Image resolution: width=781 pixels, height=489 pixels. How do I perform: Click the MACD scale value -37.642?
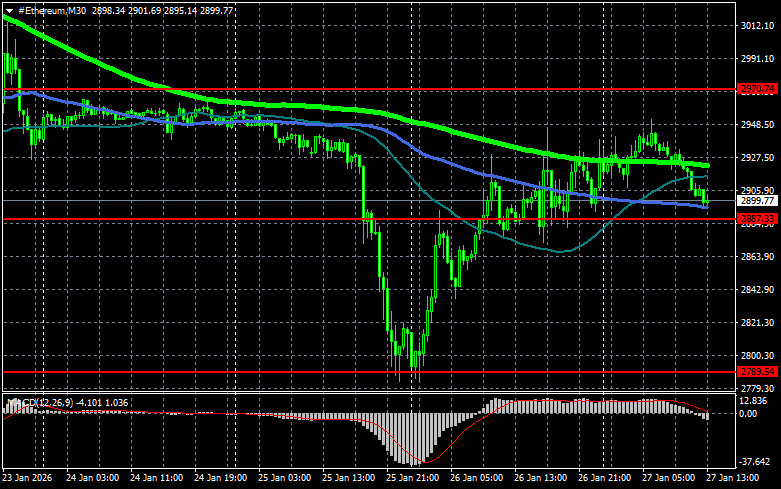pos(755,462)
